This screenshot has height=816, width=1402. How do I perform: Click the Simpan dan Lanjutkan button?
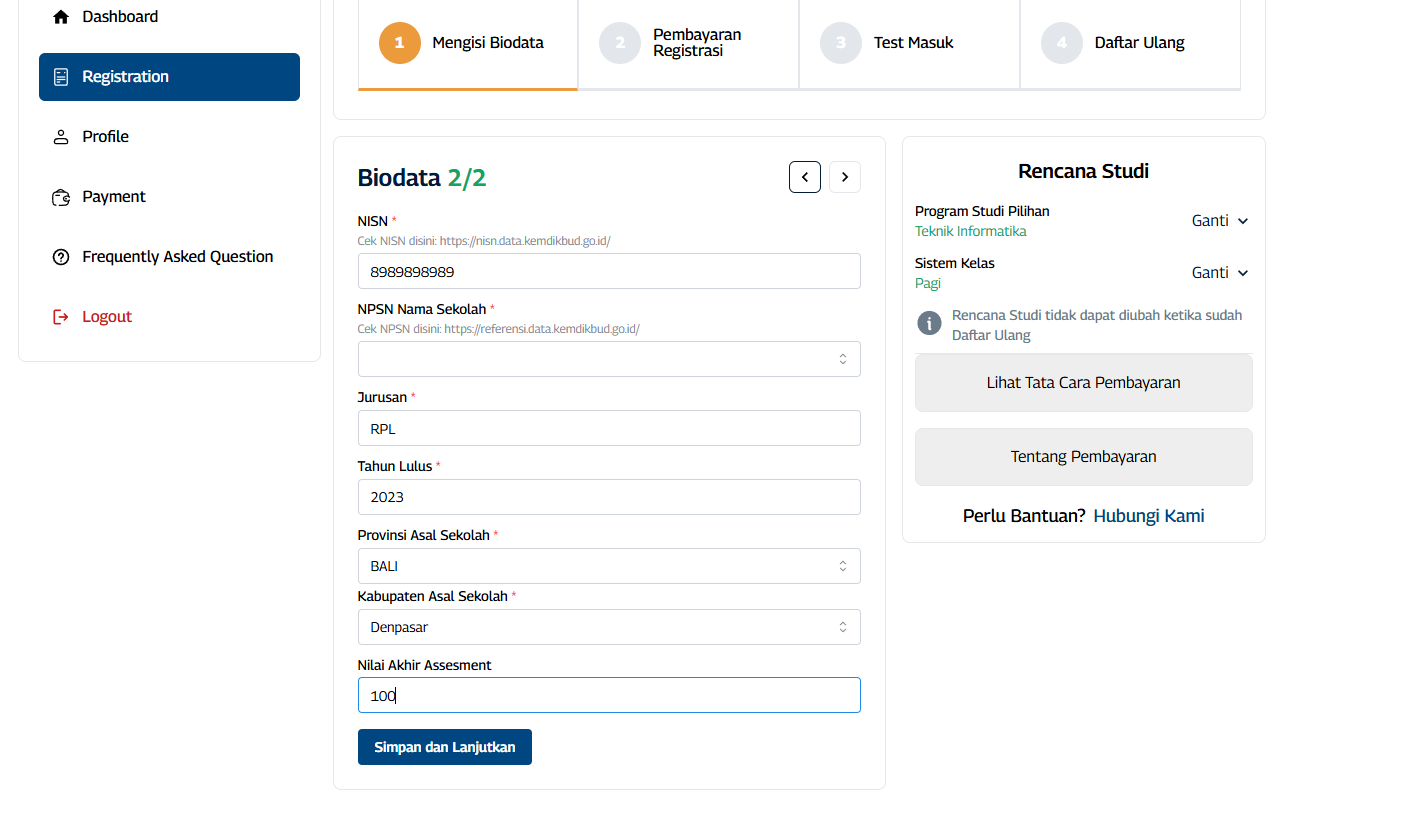[445, 747]
